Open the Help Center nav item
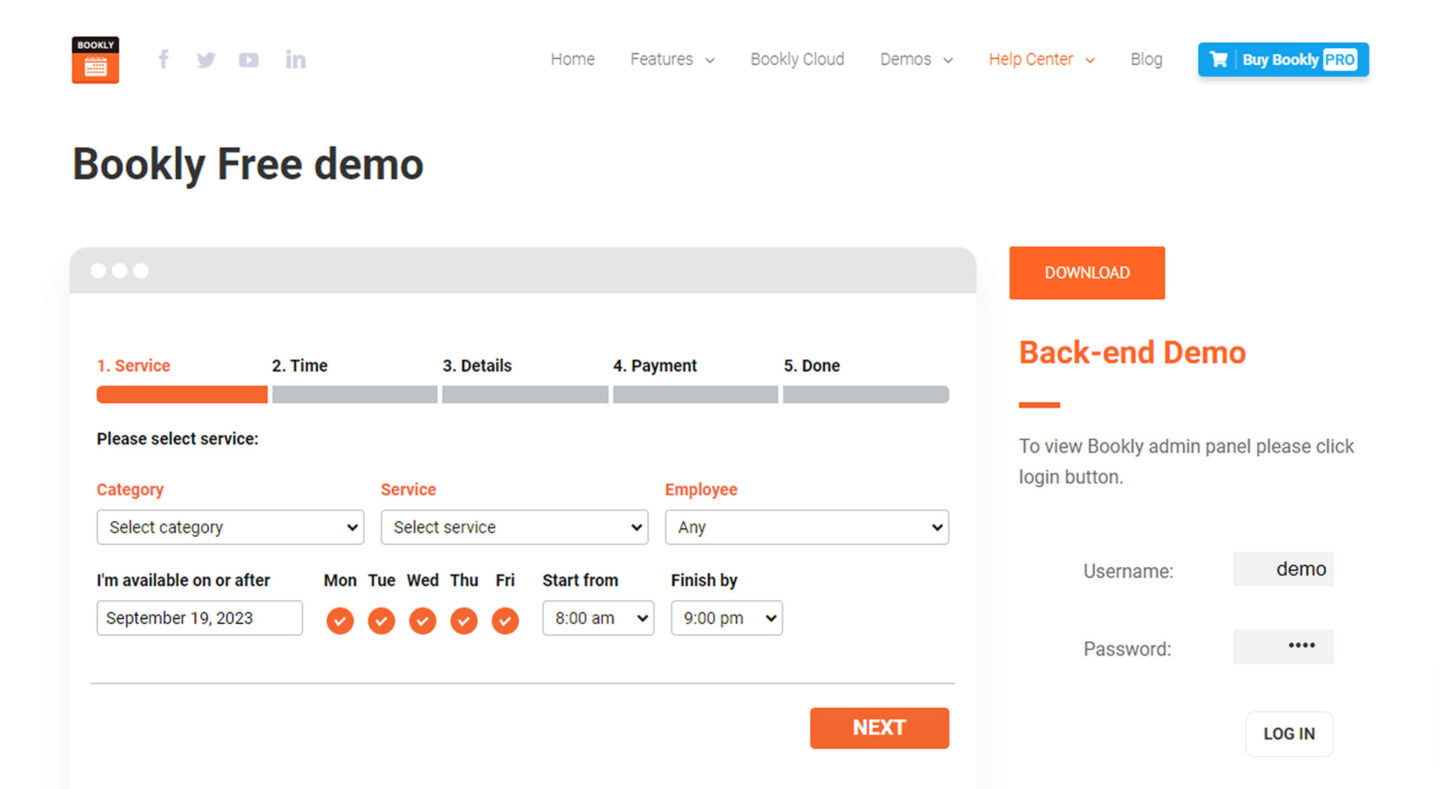The image size is (1440, 789). point(1031,59)
